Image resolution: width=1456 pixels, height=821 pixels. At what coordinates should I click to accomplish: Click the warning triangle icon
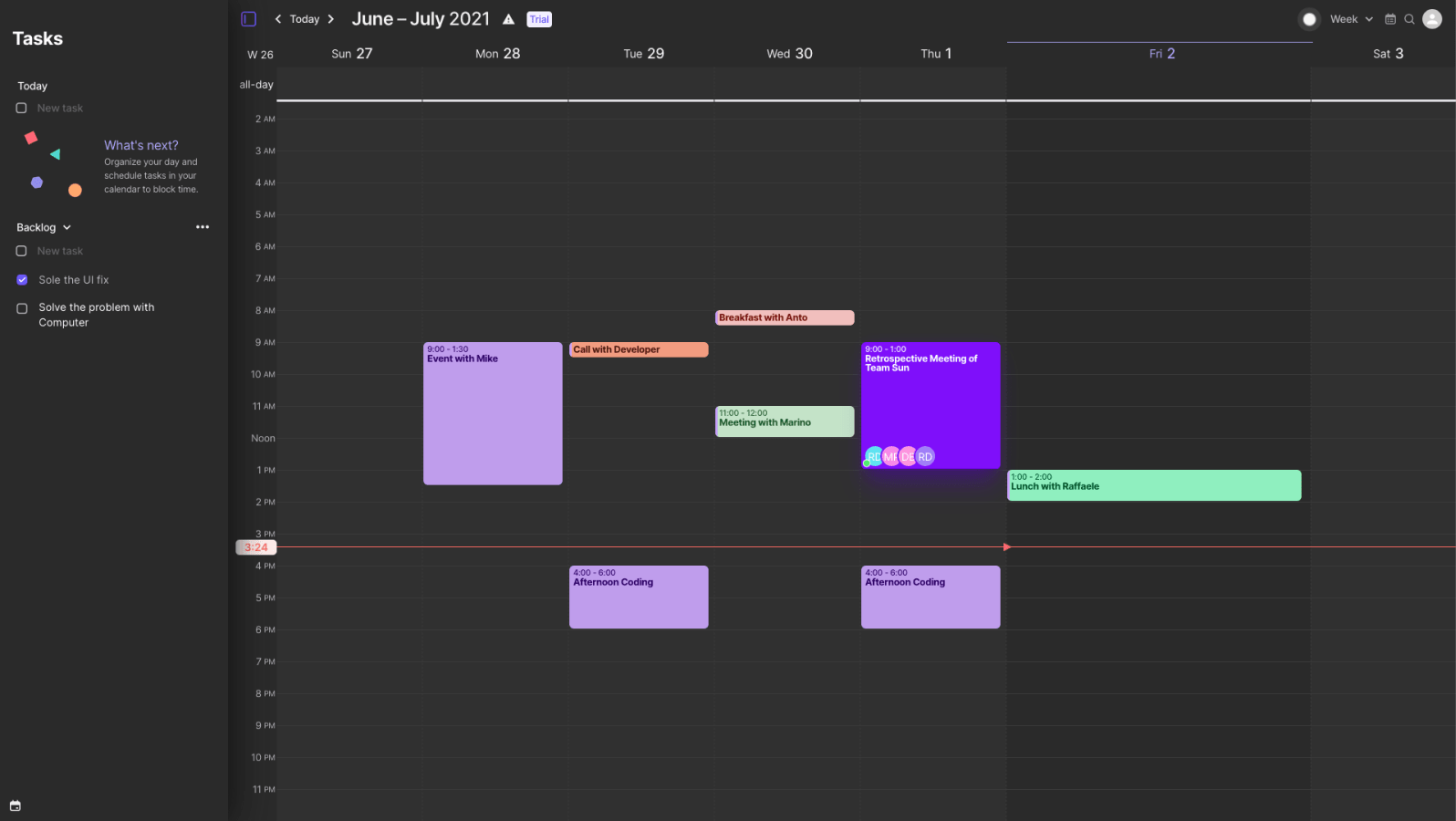509,19
